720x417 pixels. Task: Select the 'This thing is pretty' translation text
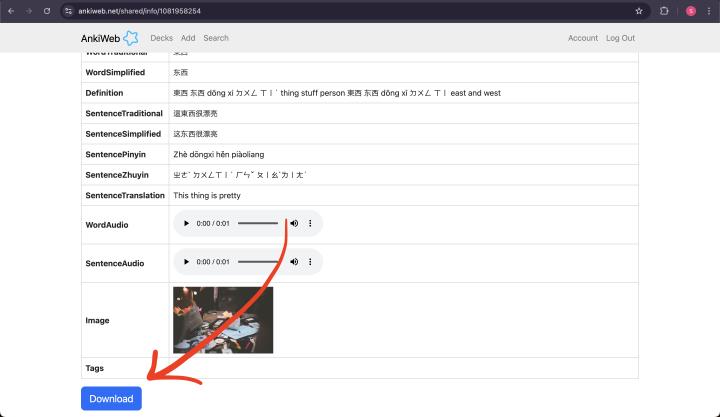pyautogui.click(x=207, y=196)
